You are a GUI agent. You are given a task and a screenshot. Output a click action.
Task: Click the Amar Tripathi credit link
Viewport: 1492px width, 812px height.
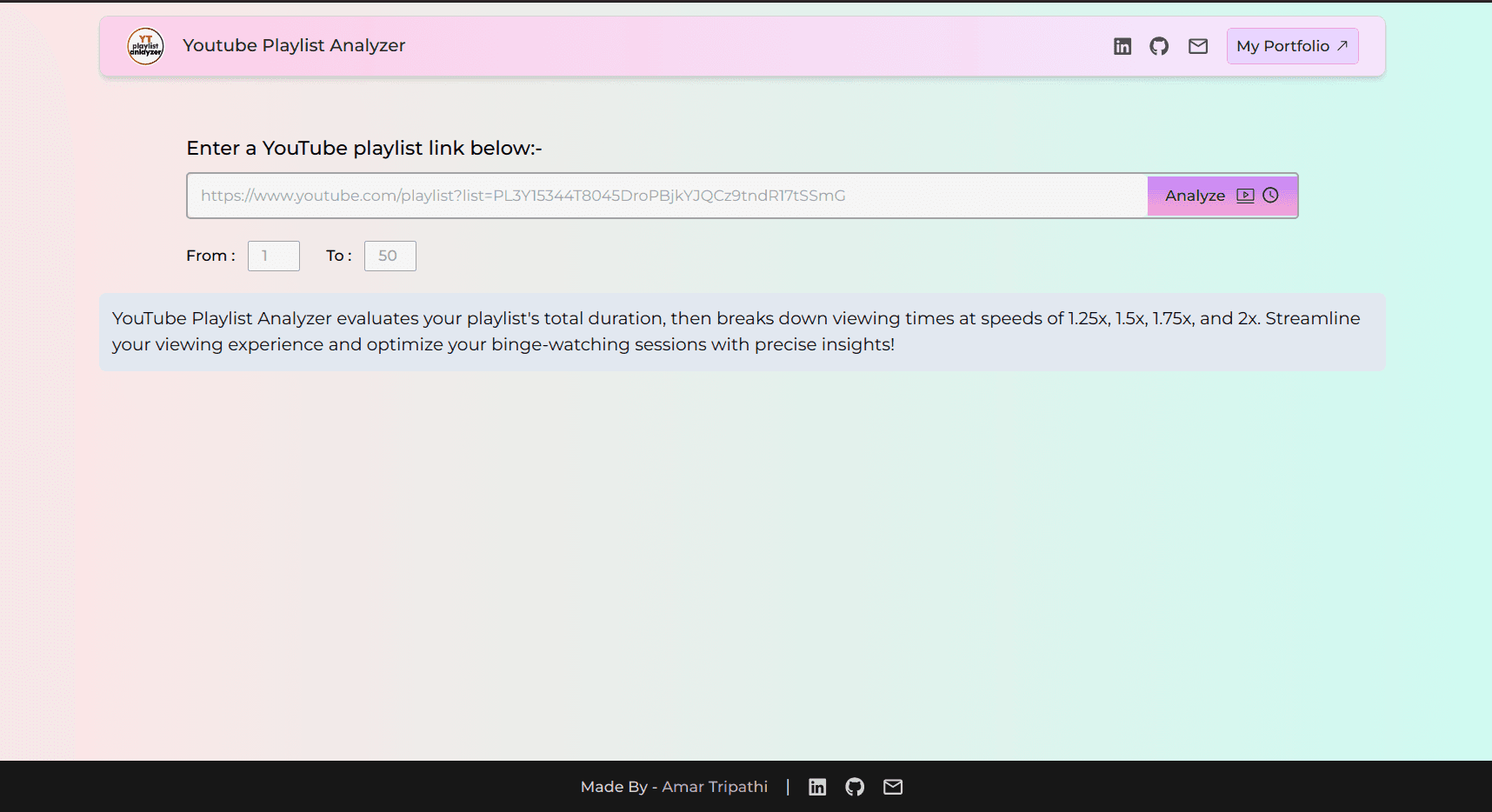[715, 787]
